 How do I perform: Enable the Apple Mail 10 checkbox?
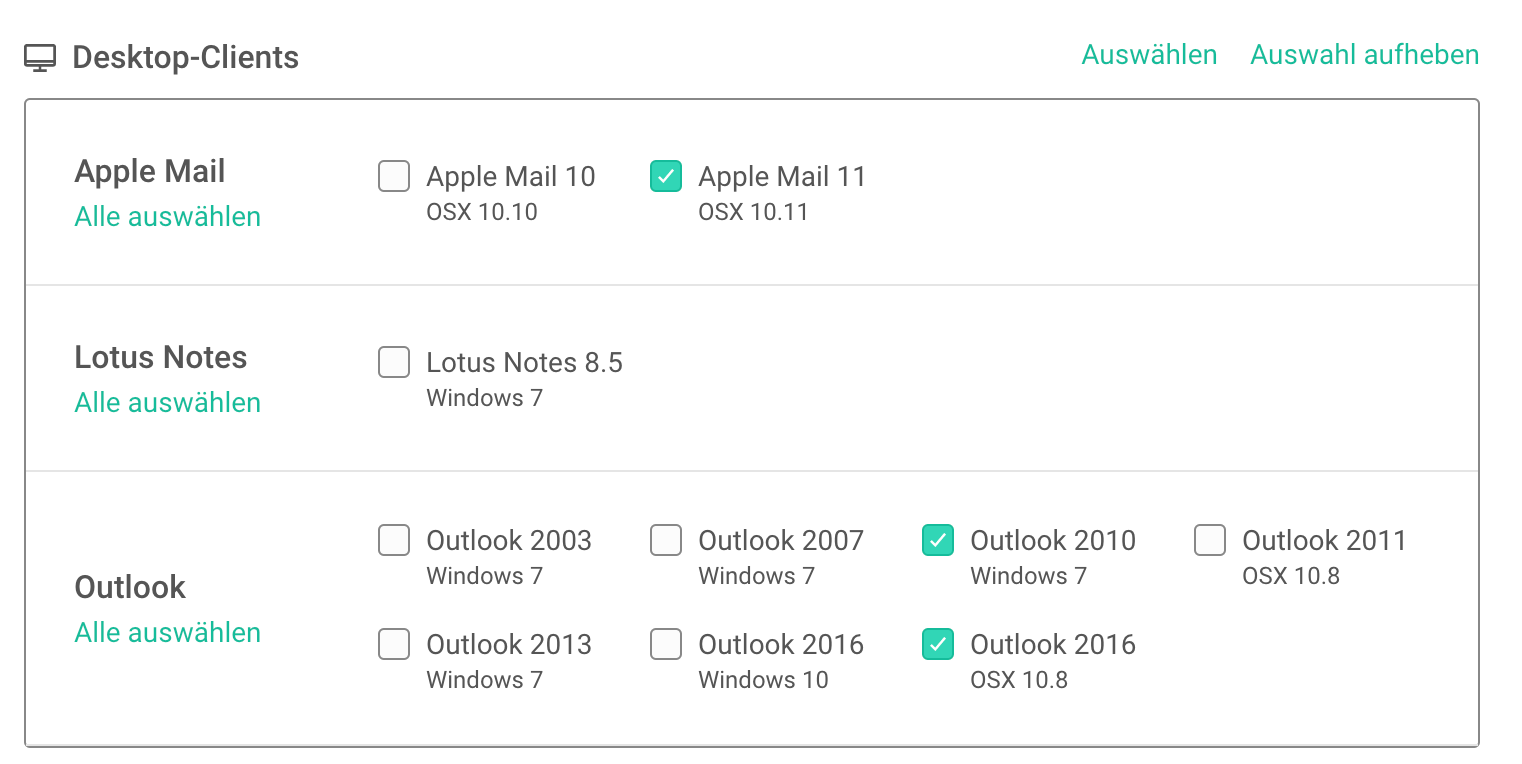click(394, 176)
